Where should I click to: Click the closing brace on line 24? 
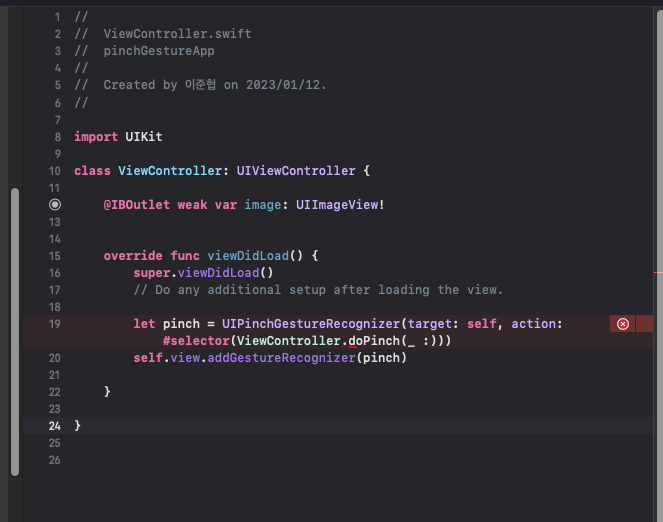(77, 426)
